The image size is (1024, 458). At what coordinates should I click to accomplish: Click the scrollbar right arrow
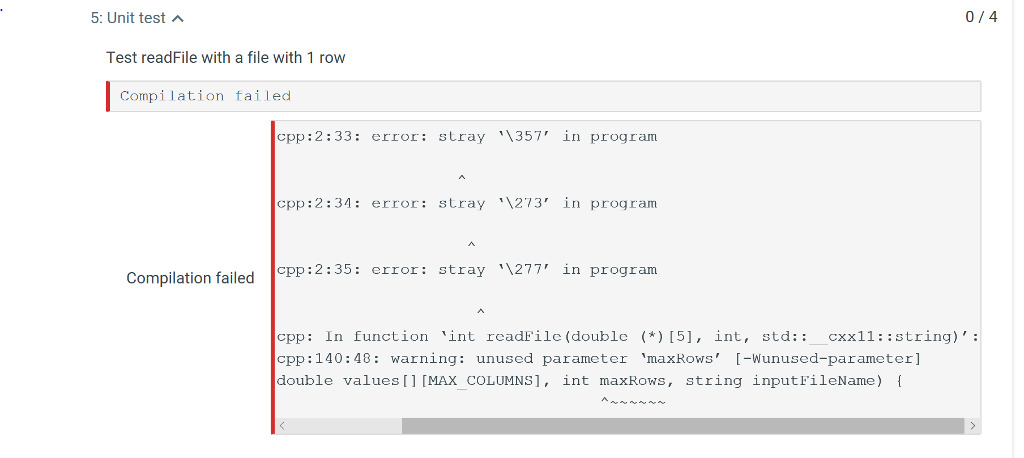tap(971, 426)
